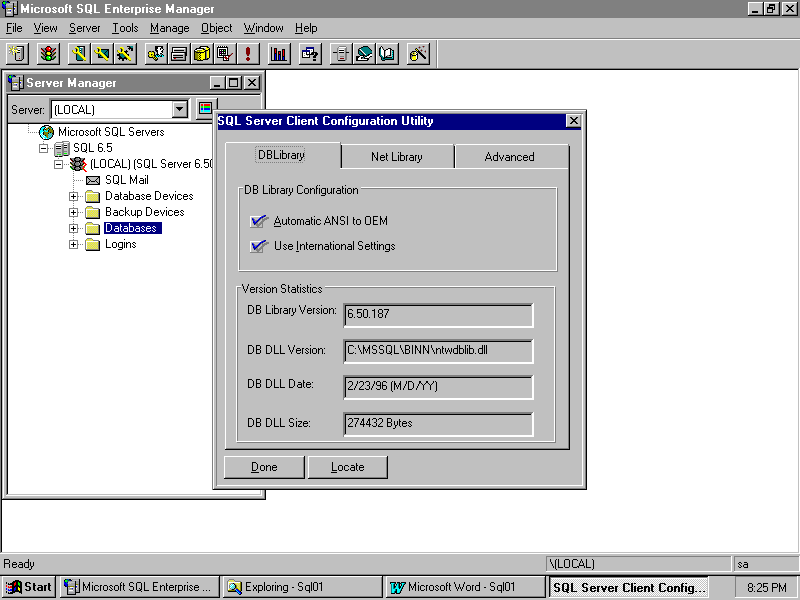The image size is (800, 600).
Task: Collapse the SQL 6.5 server group
Action: pos(43,148)
